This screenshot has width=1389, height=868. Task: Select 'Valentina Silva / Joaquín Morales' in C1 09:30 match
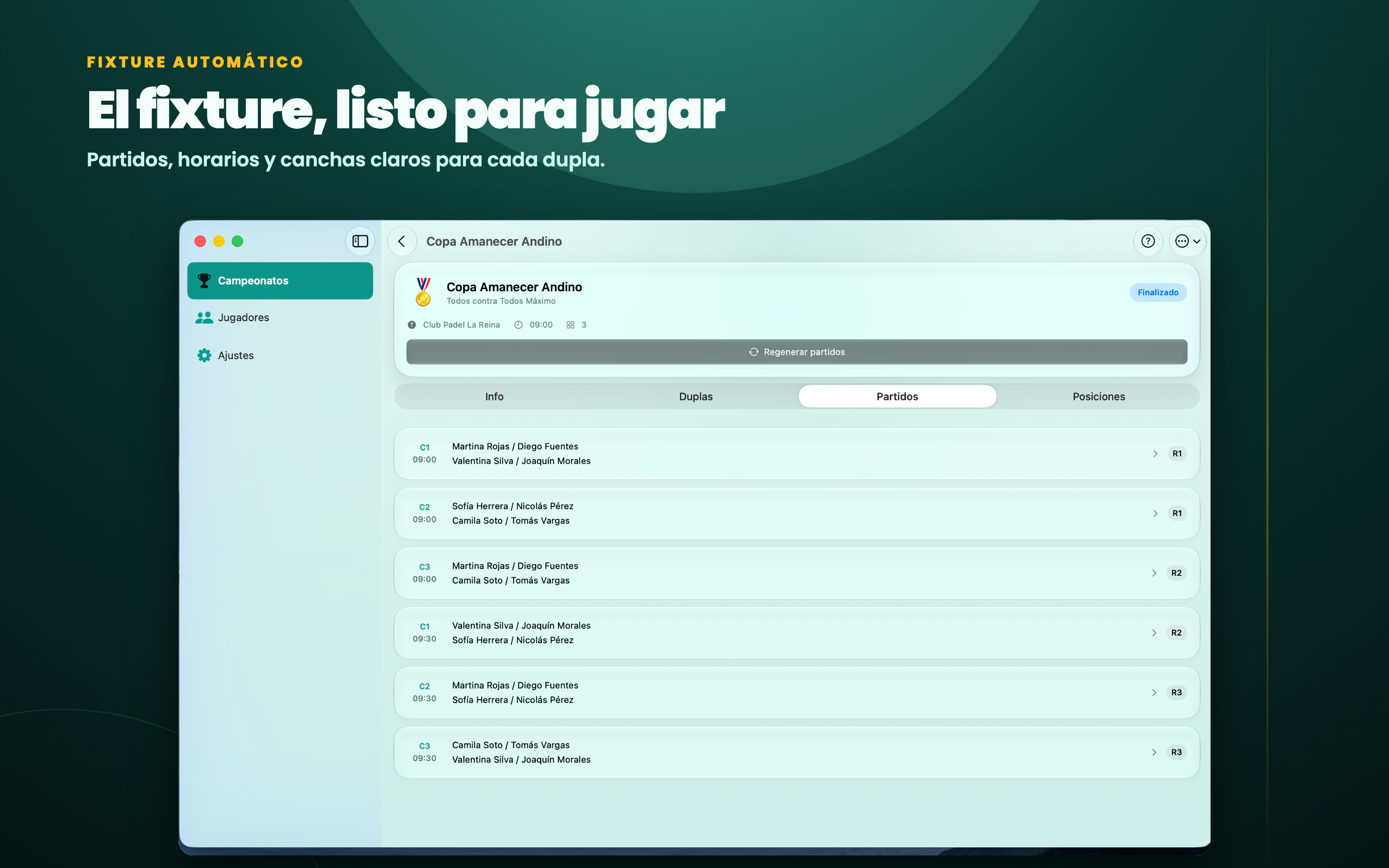pos(521,626)
